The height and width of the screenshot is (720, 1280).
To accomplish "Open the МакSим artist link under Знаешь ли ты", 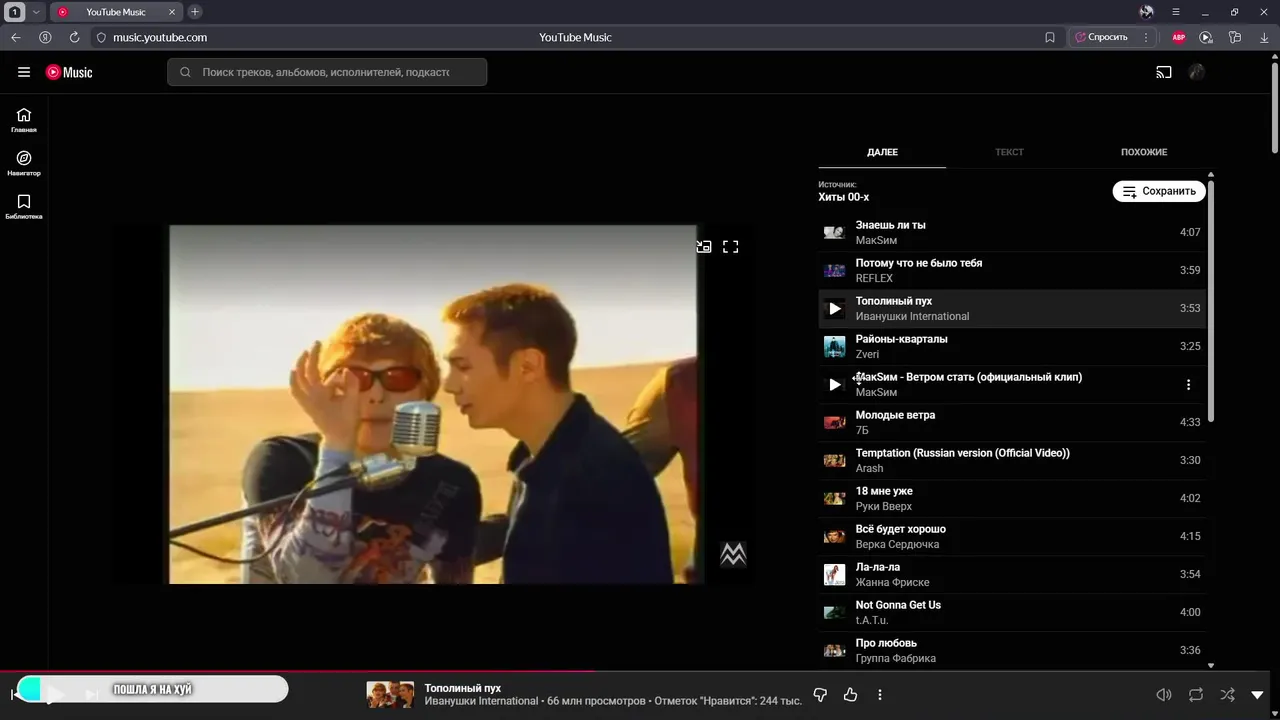I will click(876, 240).
